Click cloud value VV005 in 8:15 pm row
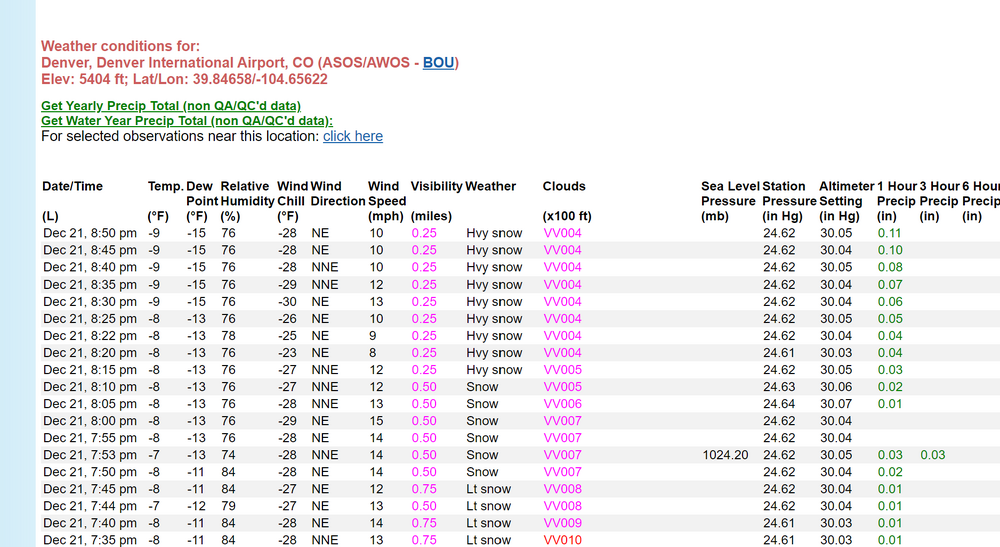 pos(562,370)
